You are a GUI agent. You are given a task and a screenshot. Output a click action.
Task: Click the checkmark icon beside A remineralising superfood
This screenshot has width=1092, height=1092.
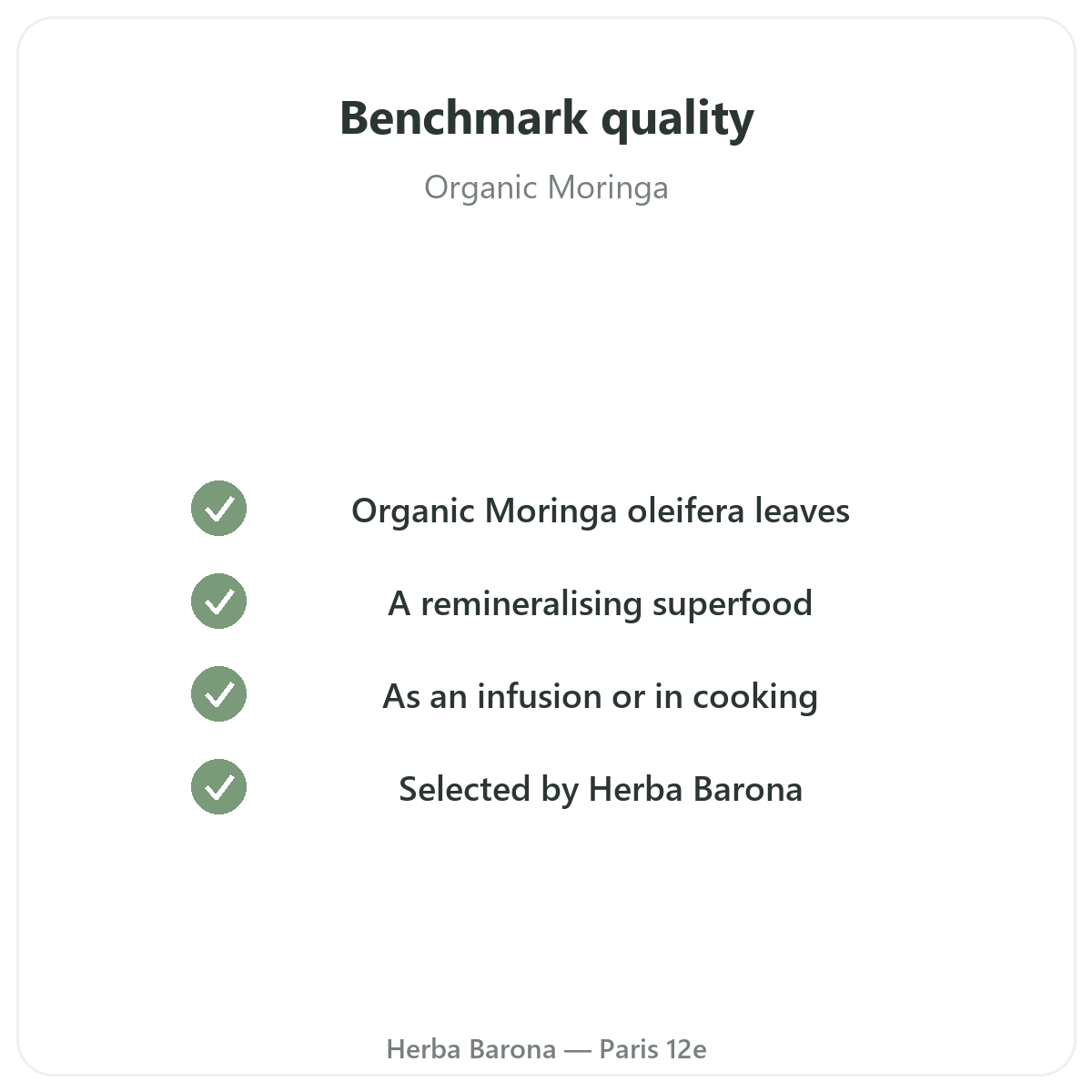[218, 602]
